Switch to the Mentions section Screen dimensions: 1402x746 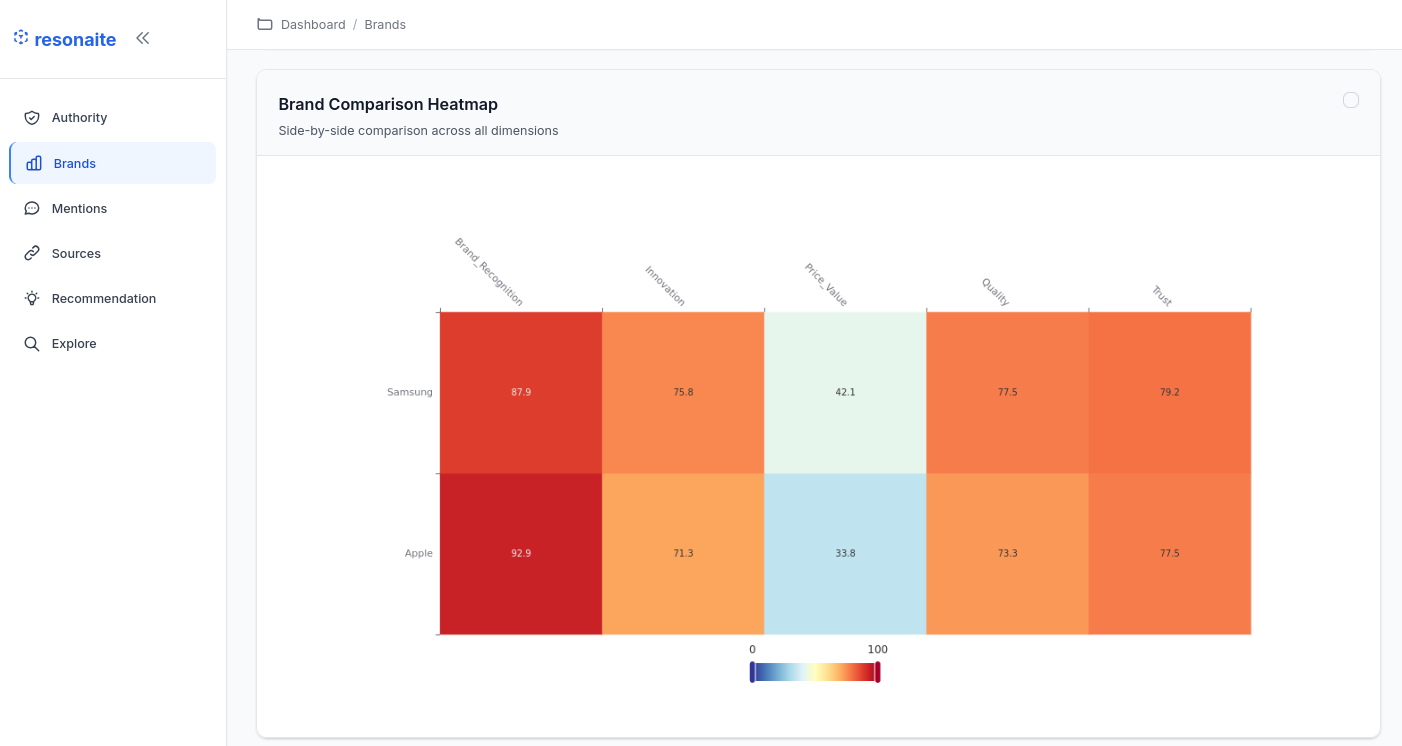coord(79,208)
